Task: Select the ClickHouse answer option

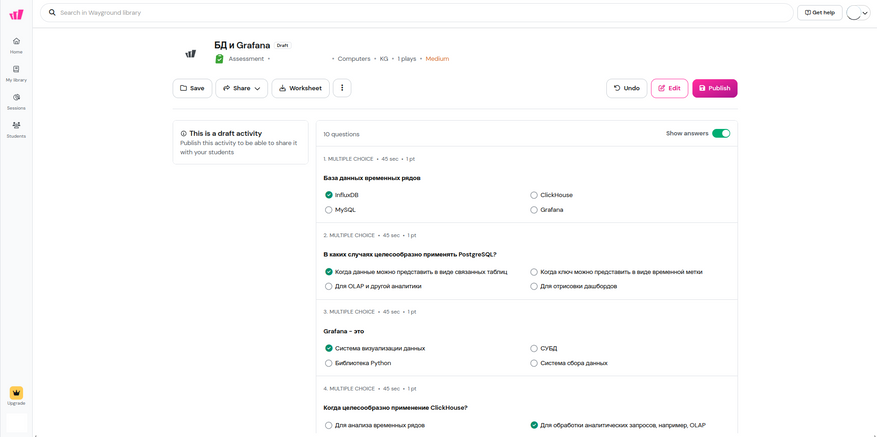Action: coord(534,195)
